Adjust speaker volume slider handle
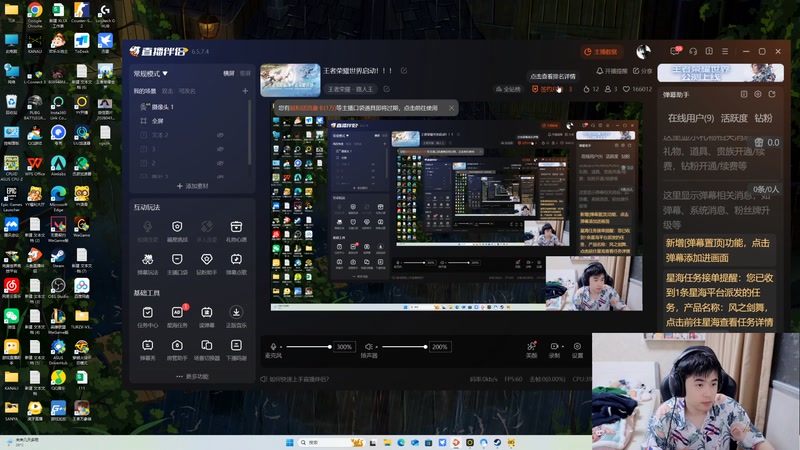Image resolution: width=800 pixels, height=450 pixels. point(425,347)
